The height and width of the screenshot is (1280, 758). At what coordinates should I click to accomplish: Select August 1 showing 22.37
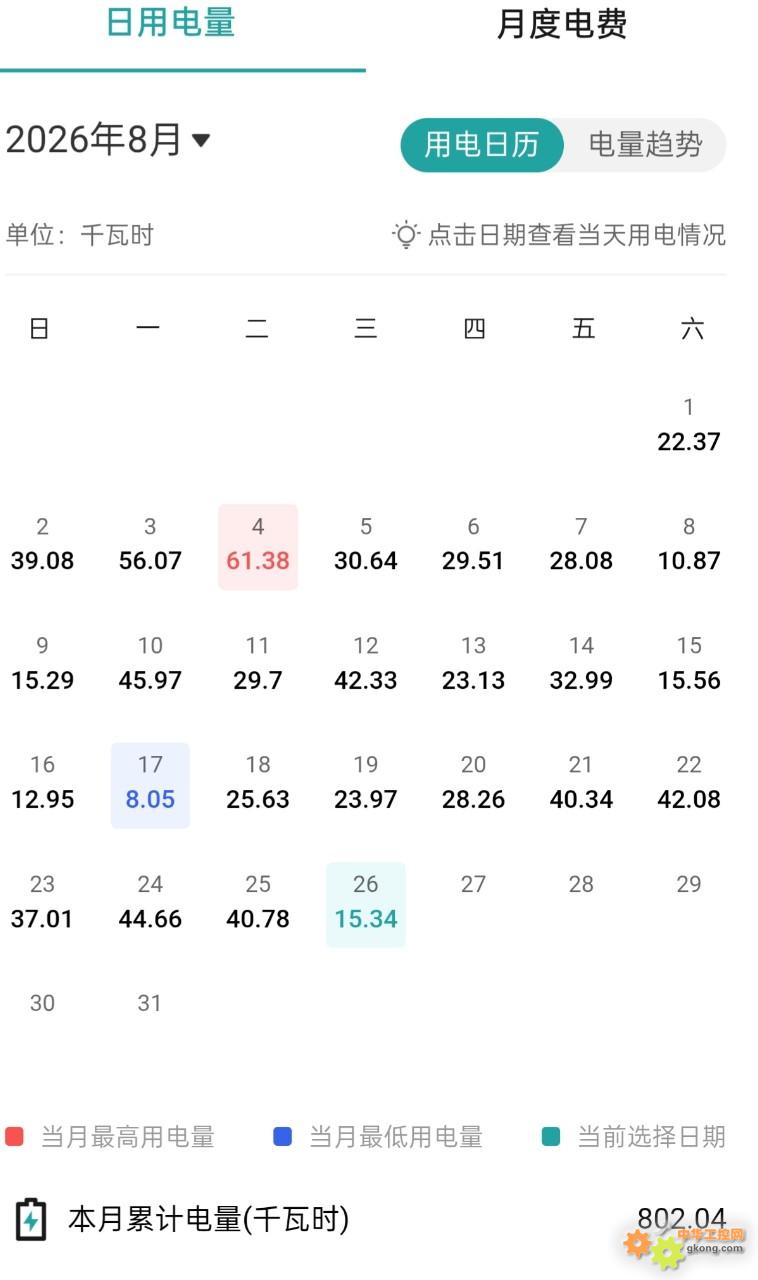tap(689, 425)
